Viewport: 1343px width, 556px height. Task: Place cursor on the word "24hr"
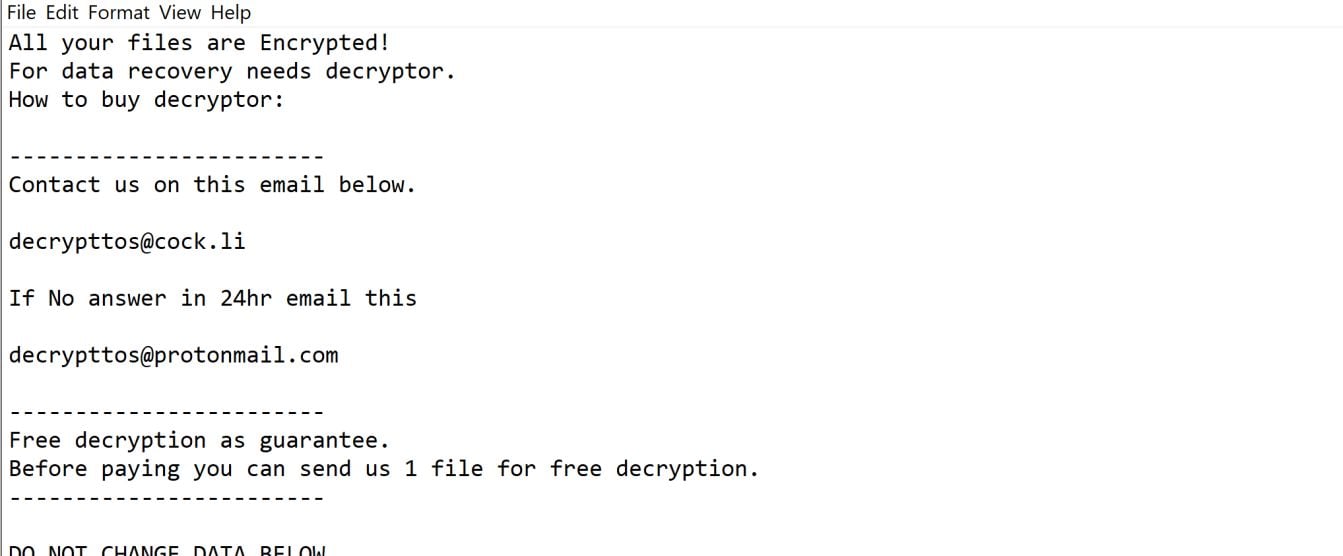[x=245, y=298]
